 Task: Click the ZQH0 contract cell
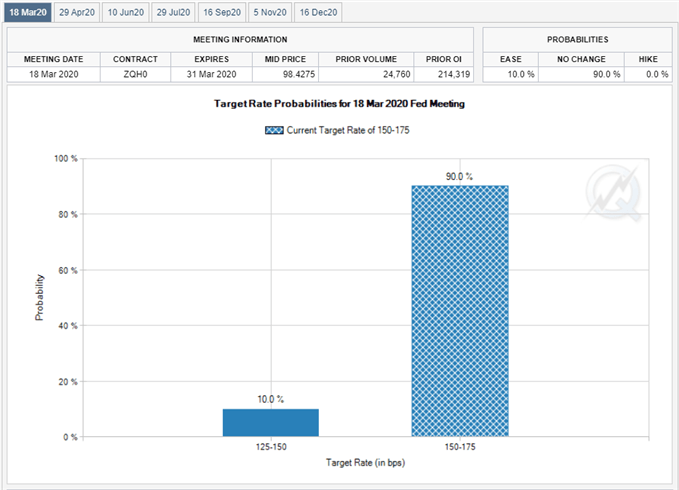point(135,74)
